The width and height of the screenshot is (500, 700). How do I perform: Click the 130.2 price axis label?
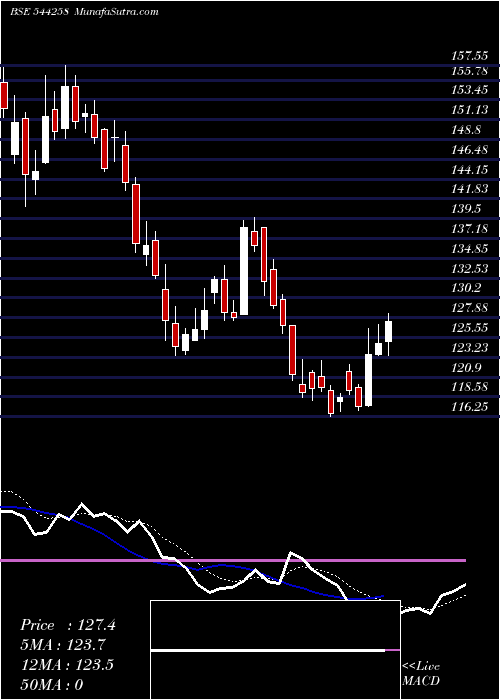tap(466, 288)
